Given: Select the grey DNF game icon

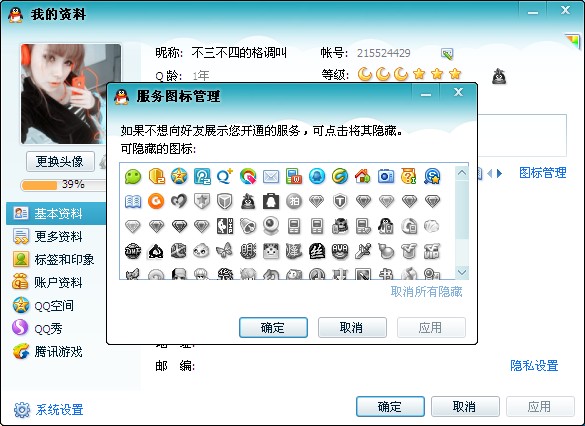Looking at the screenshot, I should point(133,251).
